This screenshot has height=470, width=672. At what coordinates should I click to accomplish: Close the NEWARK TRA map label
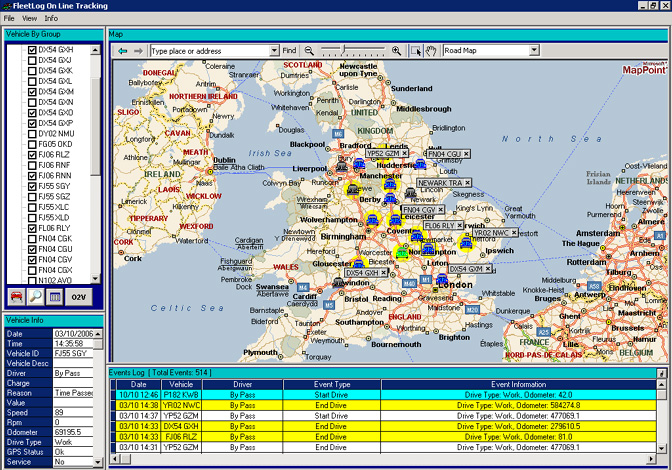468,183
